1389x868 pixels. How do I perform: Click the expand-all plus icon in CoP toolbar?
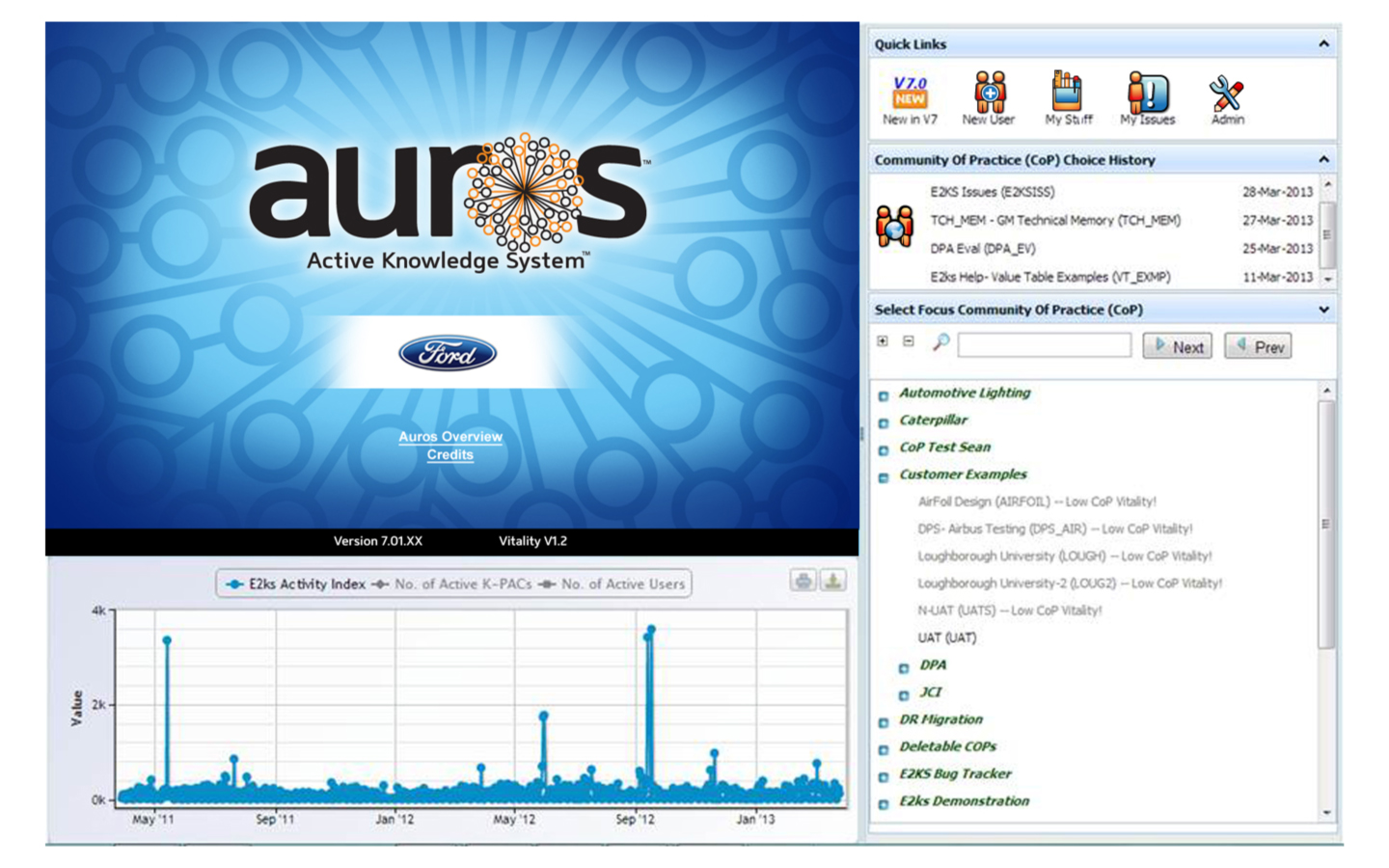click(883, 341)
